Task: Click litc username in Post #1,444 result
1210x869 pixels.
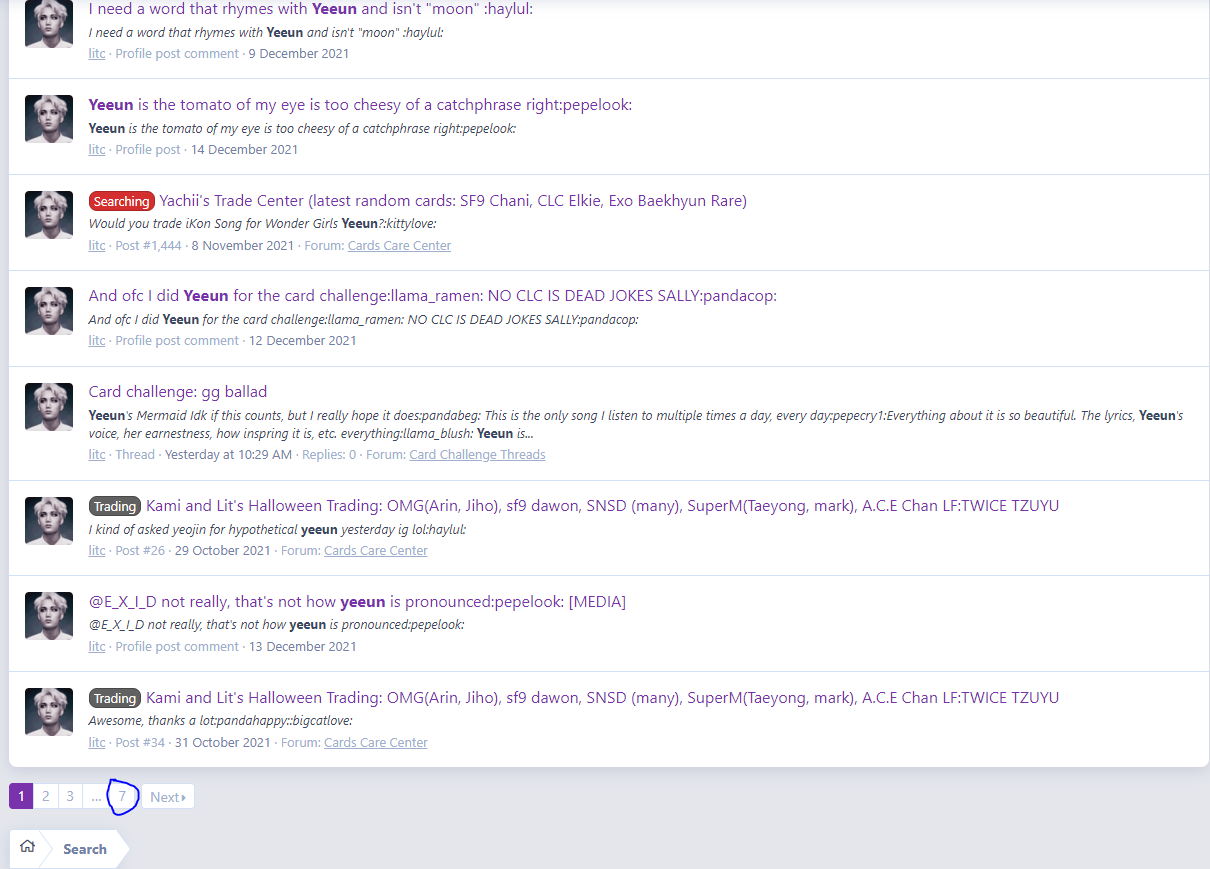Action: click(x=97, y=246)
